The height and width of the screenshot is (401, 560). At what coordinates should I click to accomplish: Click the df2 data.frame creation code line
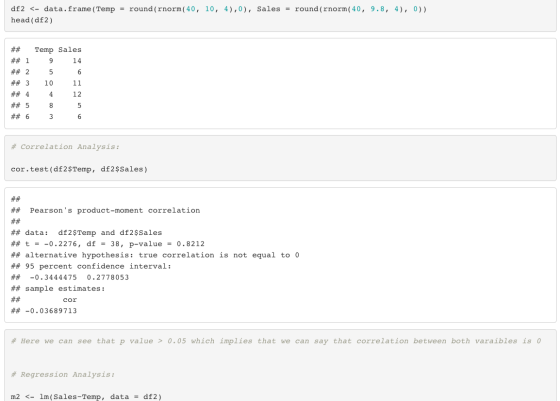tap(219, 9)
